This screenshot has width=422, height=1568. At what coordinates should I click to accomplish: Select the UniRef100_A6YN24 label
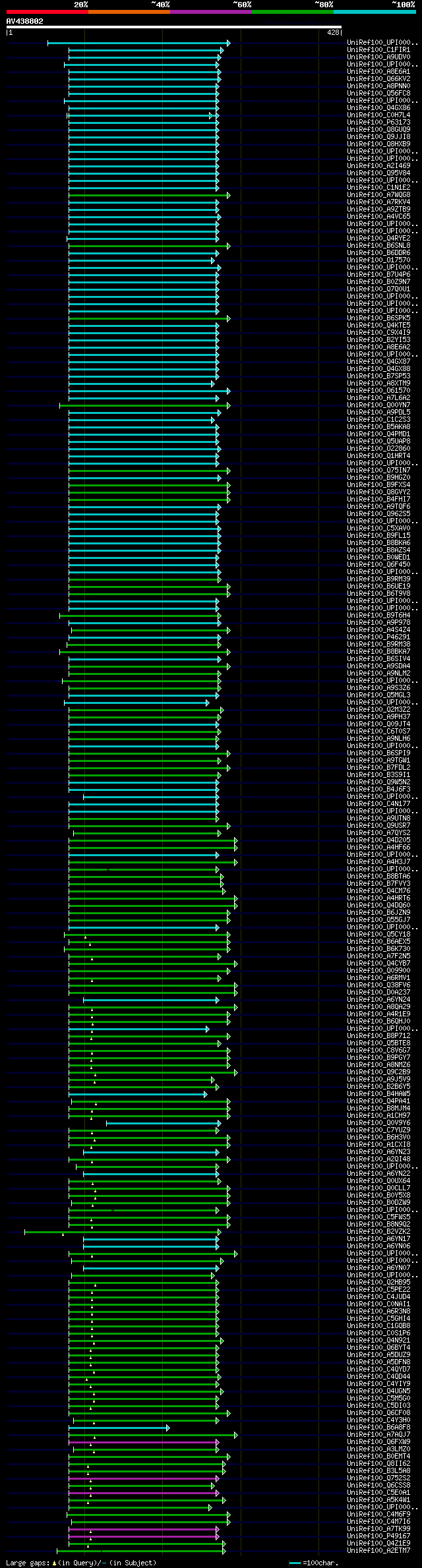[378, 999]
